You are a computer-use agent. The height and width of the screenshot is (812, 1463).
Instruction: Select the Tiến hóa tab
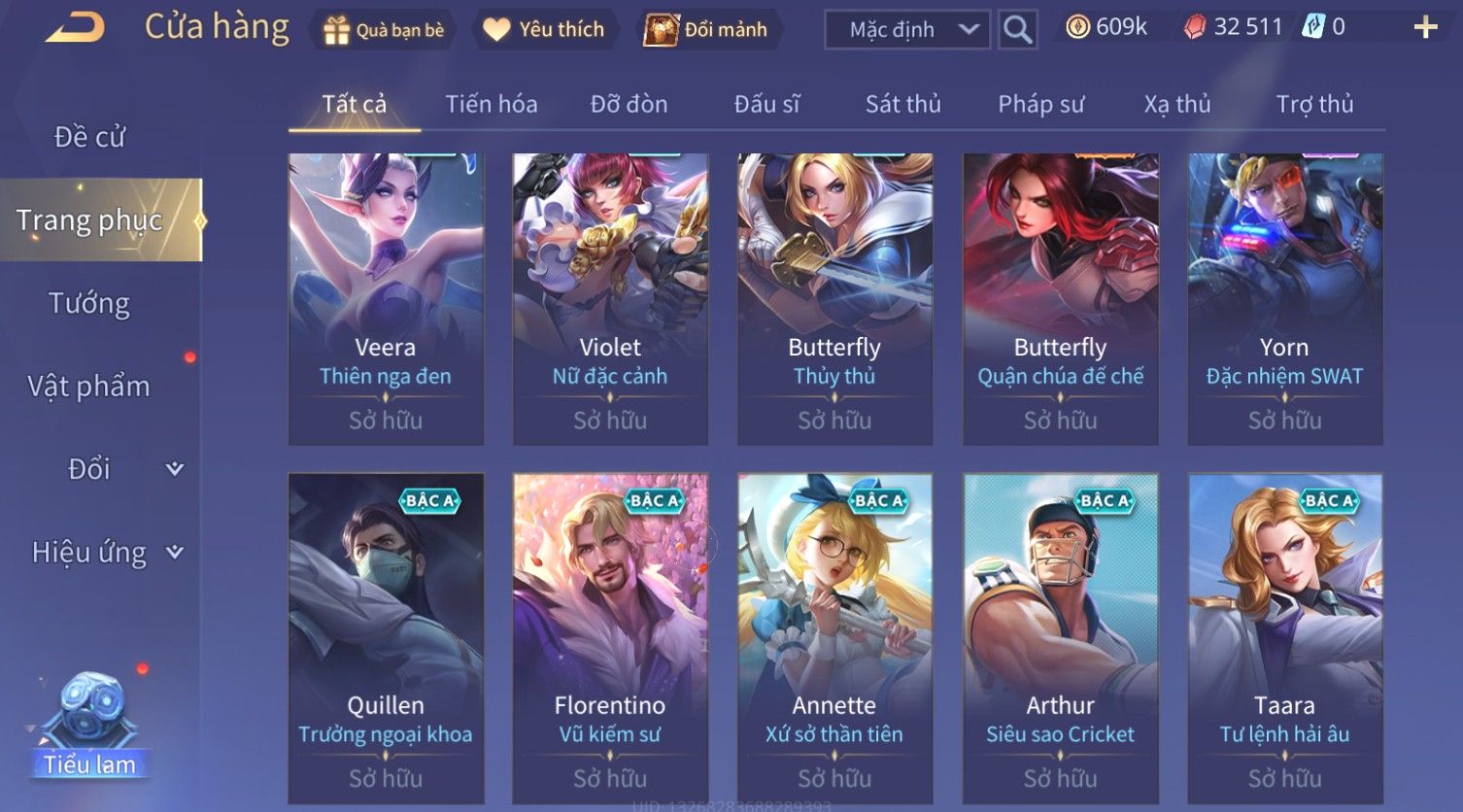coord(492,104)
